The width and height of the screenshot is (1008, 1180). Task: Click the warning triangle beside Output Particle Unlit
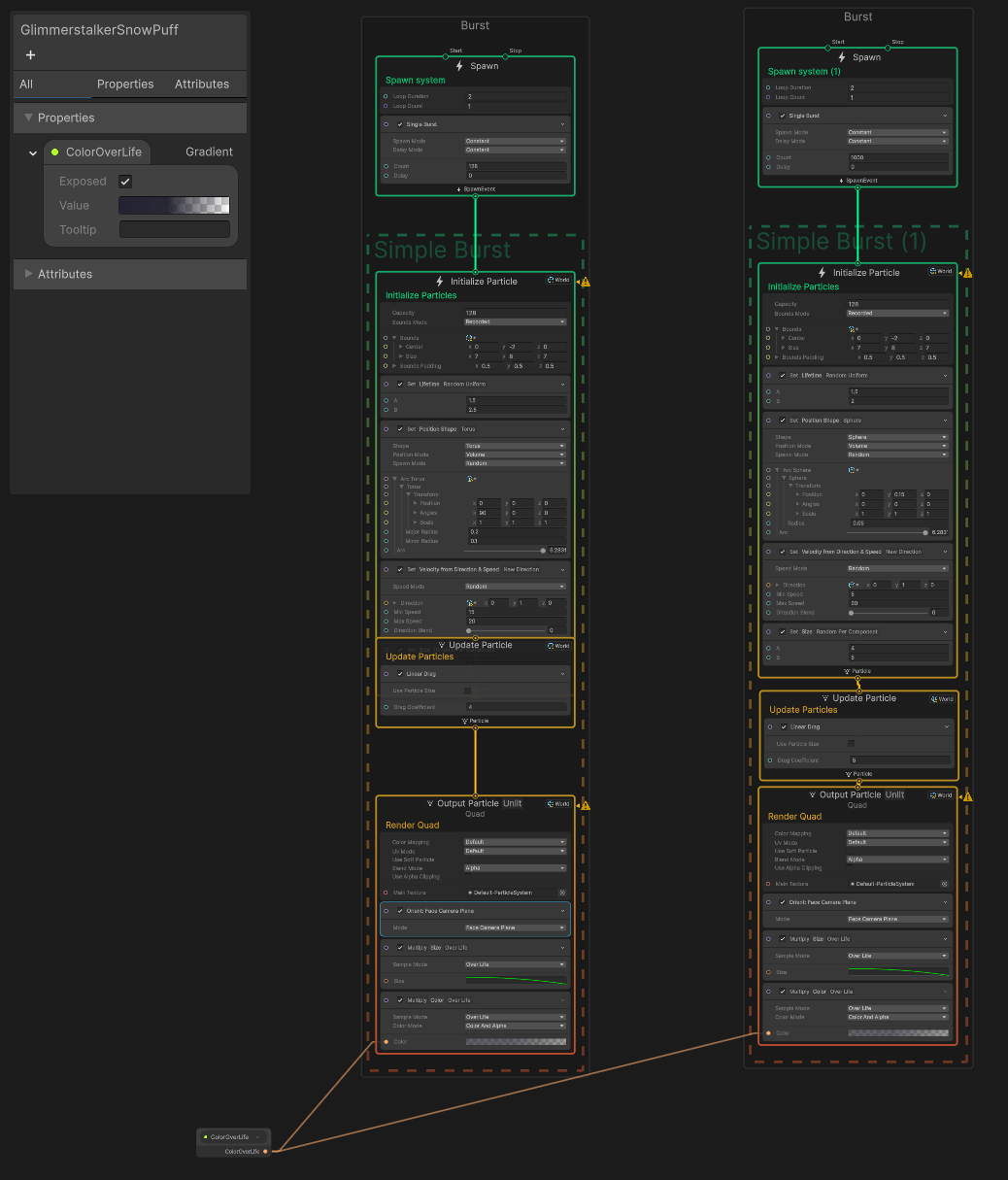(584, 804)
